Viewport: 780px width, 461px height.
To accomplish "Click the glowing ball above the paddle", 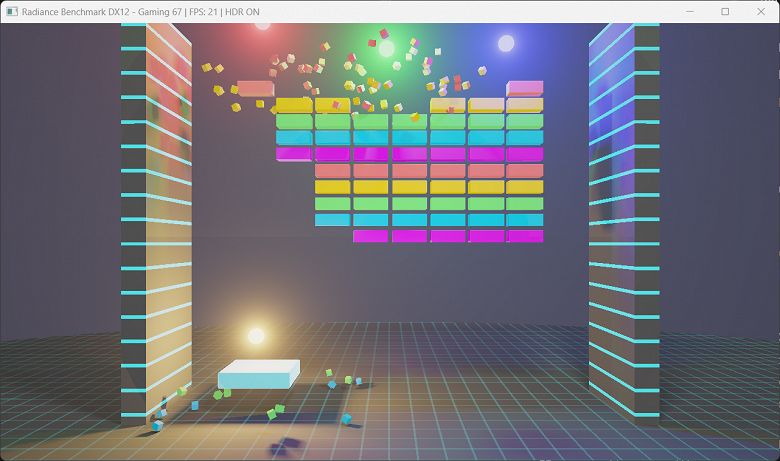I will pos(256,336).
